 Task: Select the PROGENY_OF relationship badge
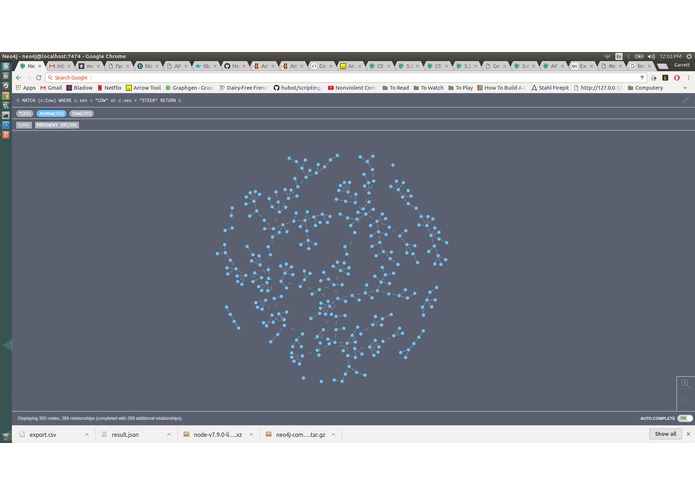(57, 125)
